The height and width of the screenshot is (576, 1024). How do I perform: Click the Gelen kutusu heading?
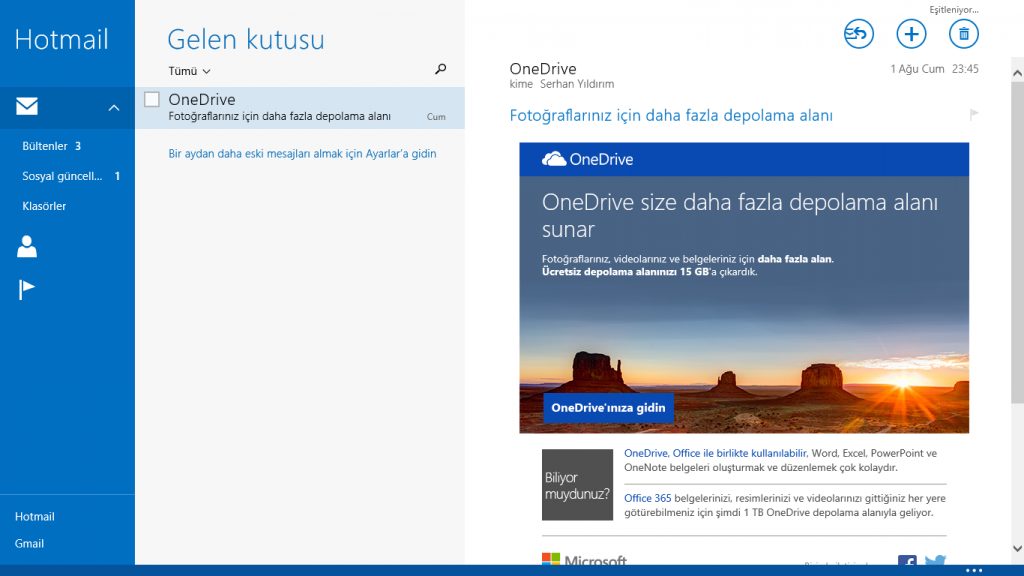tap(246, 39)
